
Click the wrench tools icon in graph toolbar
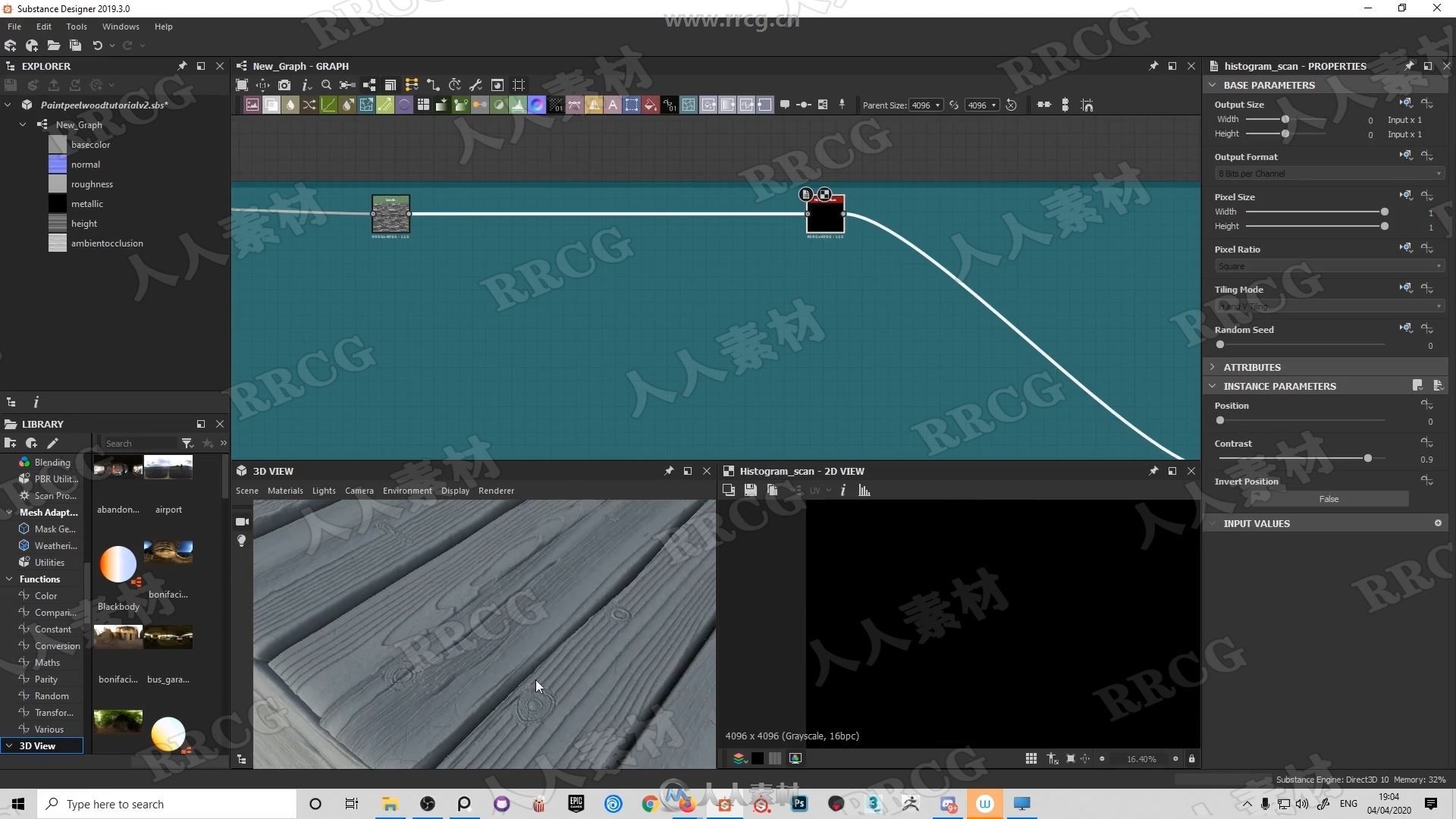[x=475, y=85]
